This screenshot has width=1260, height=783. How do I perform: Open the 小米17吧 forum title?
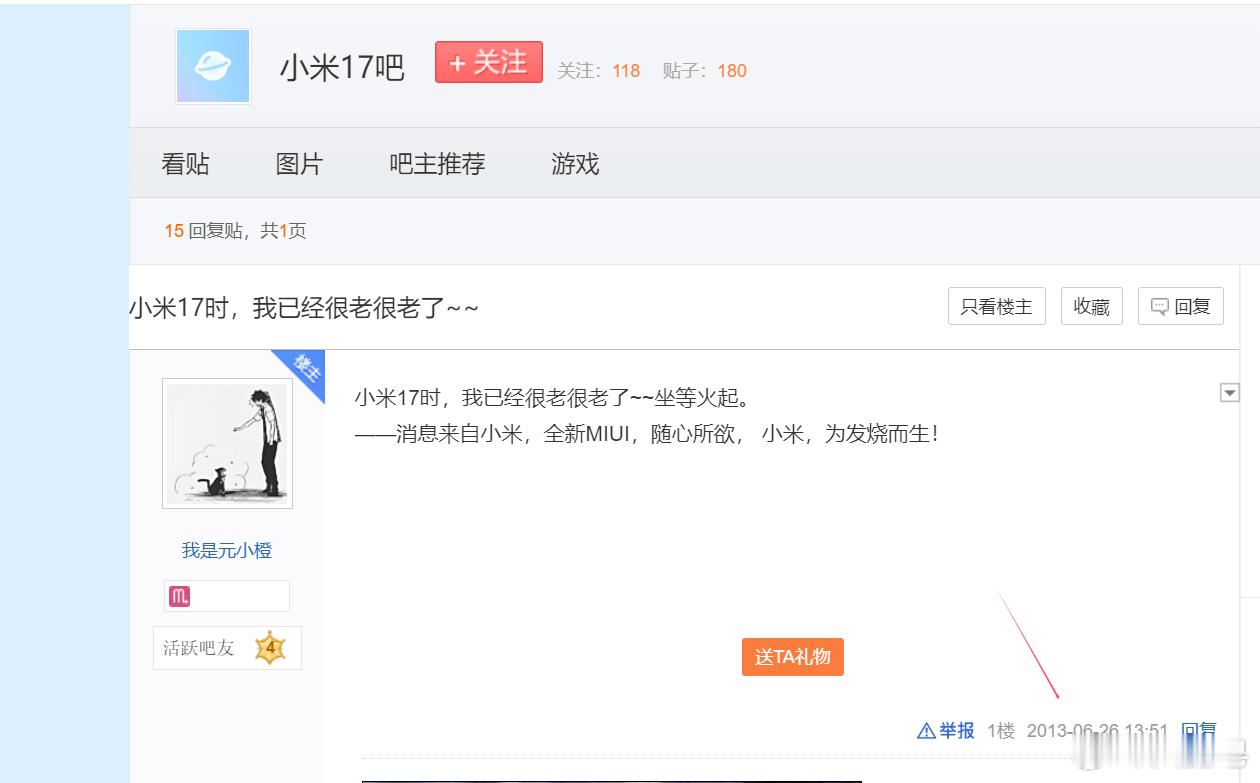pos(342,68)
